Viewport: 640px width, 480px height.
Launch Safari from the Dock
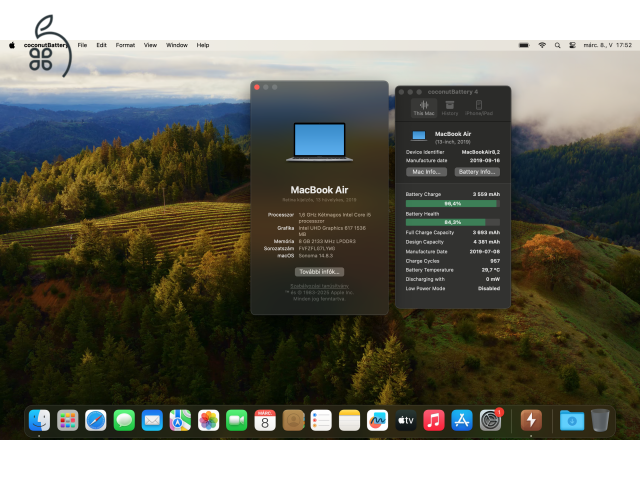pyautogui.click(x=96, y=421)
